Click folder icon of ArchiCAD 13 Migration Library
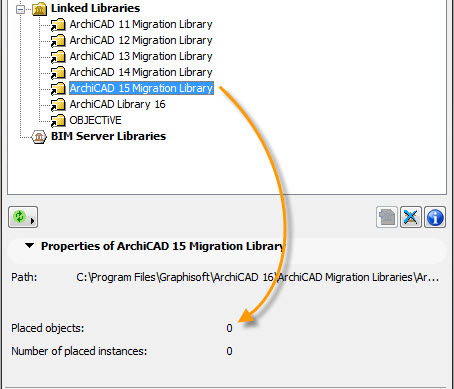Screen dimensions: 454x389 tap(58, 56)
